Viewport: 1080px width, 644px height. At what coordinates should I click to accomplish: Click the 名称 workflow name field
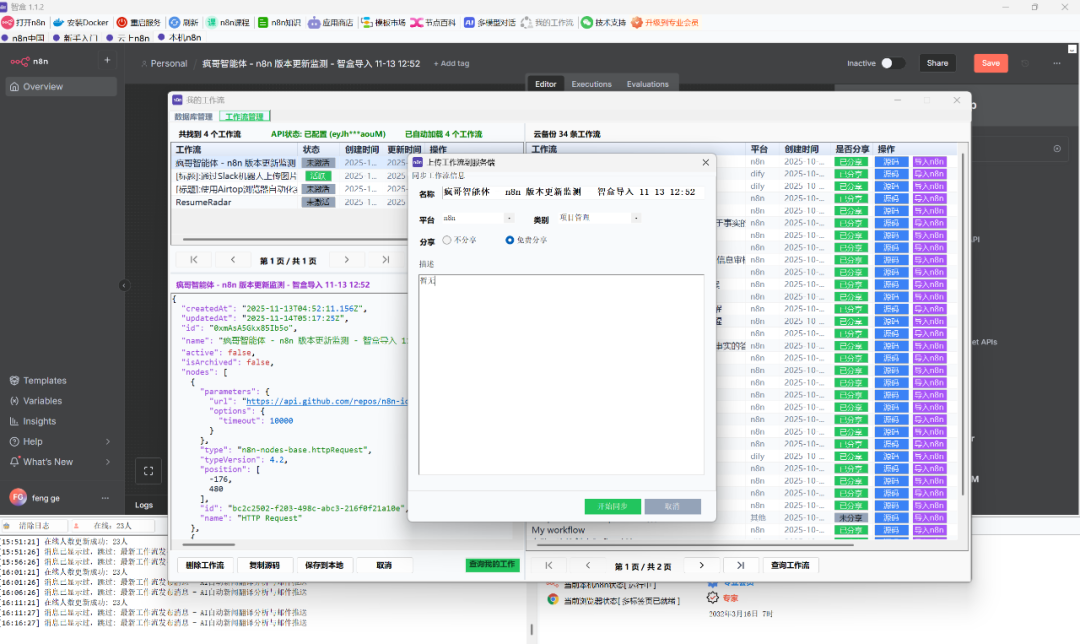572,192
